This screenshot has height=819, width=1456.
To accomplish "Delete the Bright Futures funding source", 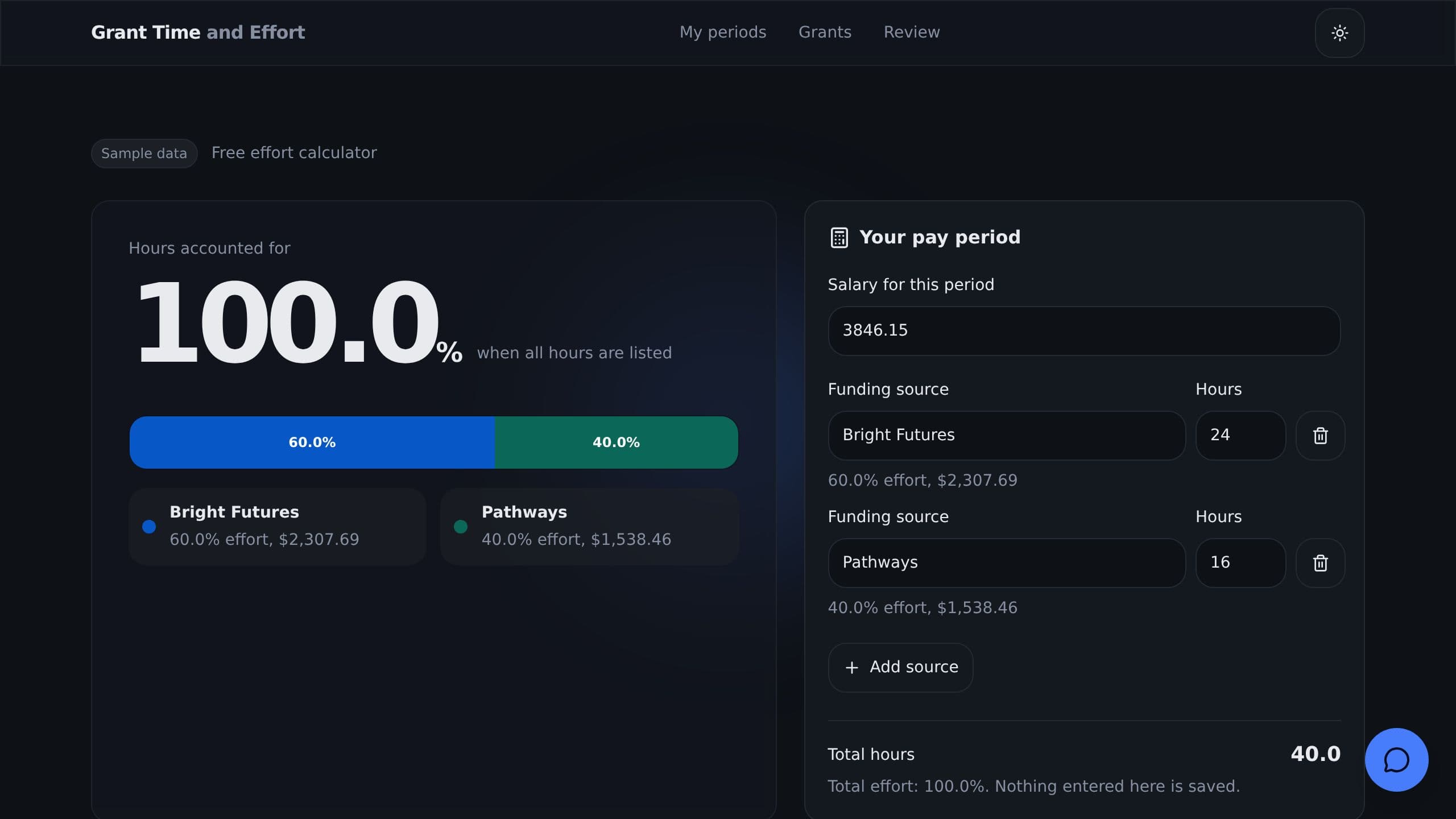I will click(x=1320, y=436).
